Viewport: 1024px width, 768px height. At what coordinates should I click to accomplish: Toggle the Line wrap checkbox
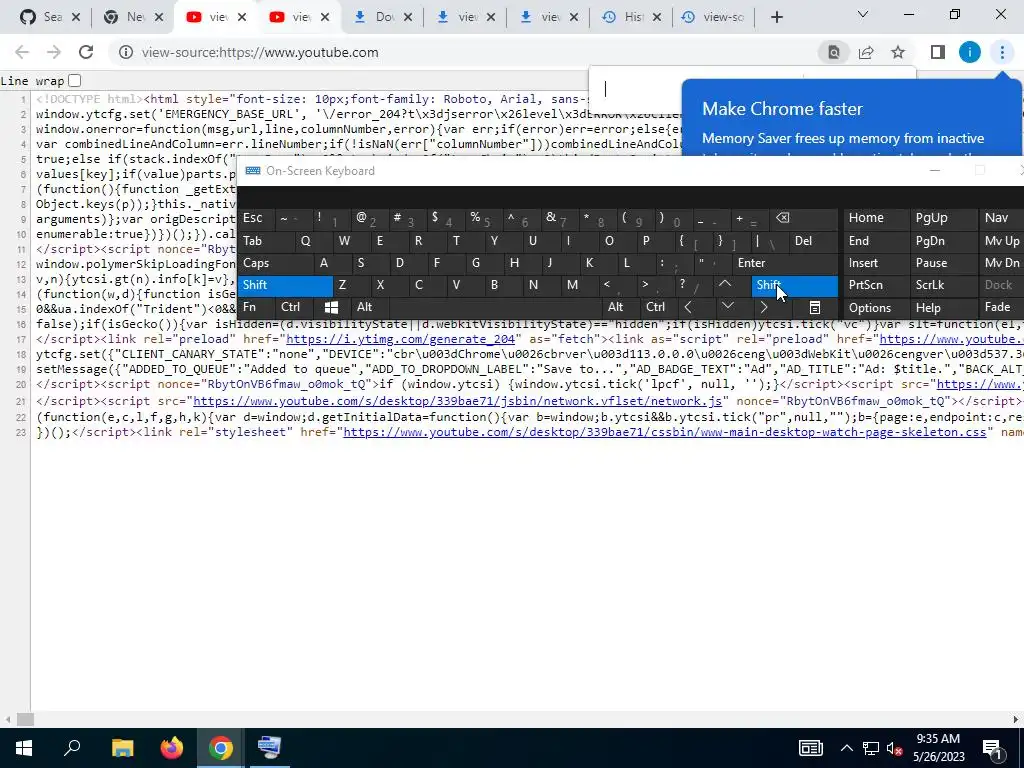click(x=74, y=80)
